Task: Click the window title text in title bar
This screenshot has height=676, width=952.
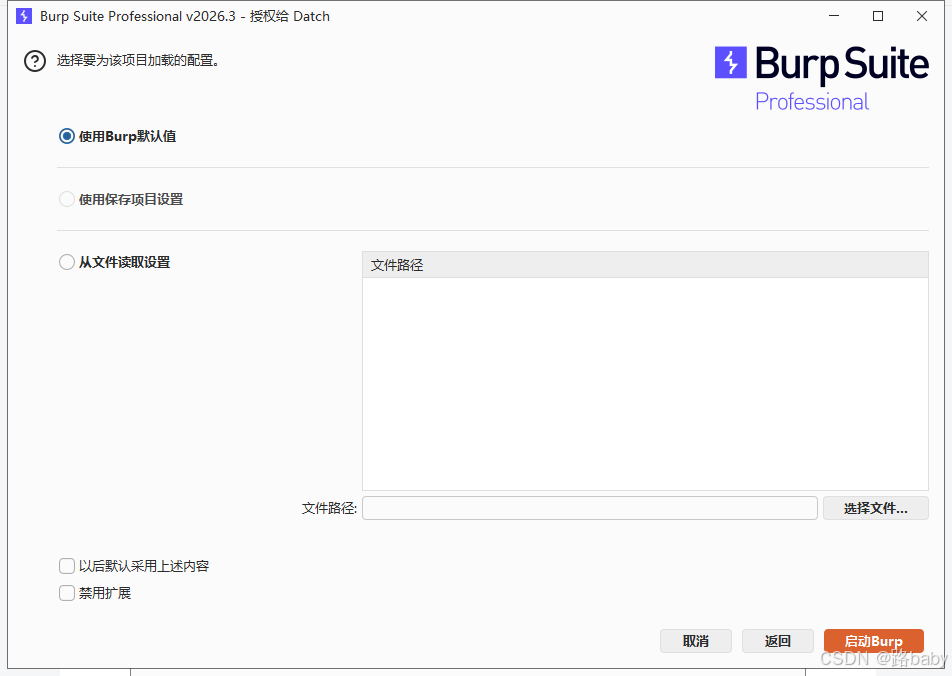Action: click(x=185, y=16)
